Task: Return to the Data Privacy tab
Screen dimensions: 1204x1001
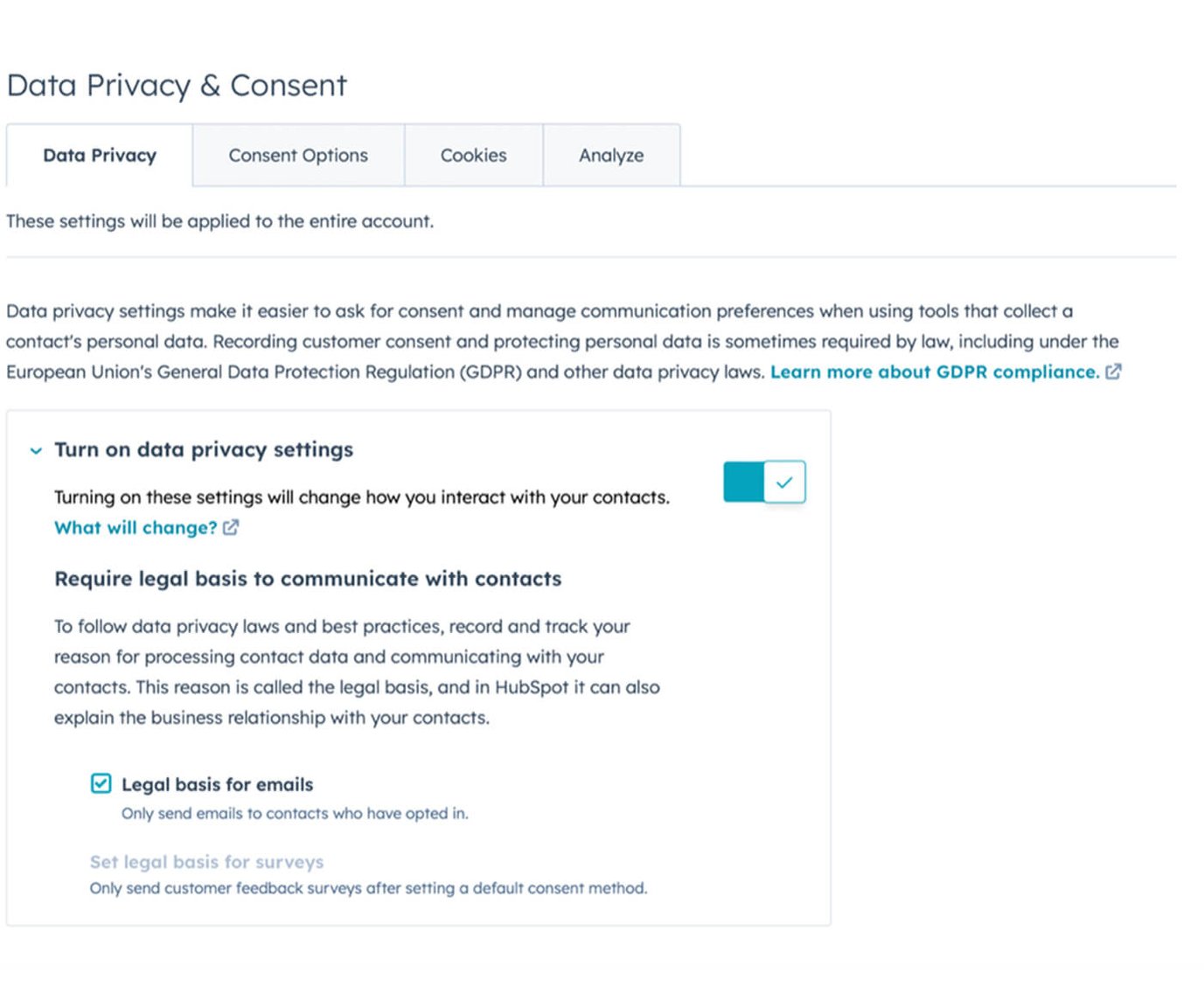Action: click(x=99, y=155)
